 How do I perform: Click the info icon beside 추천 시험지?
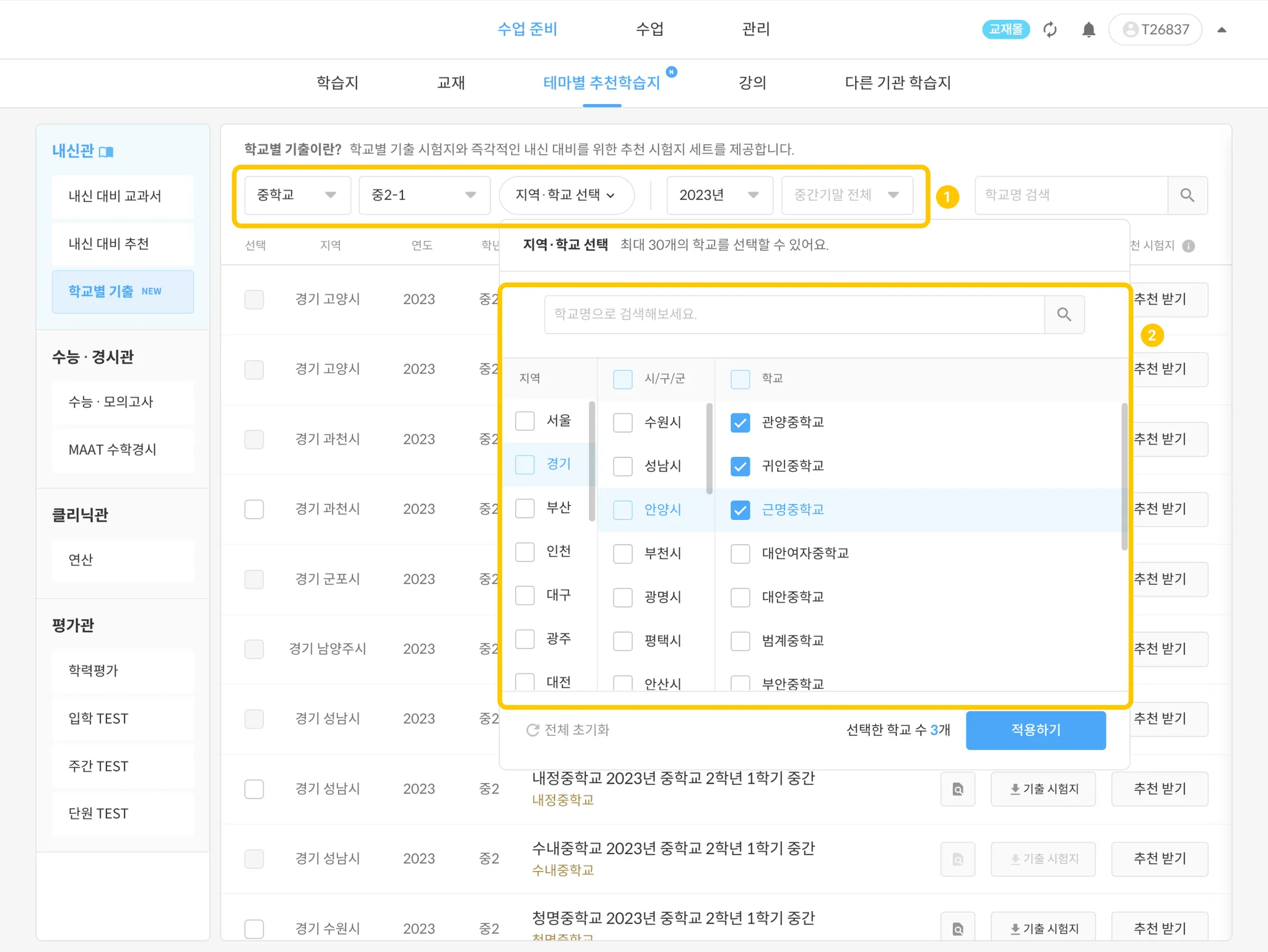pos(1188,246)
